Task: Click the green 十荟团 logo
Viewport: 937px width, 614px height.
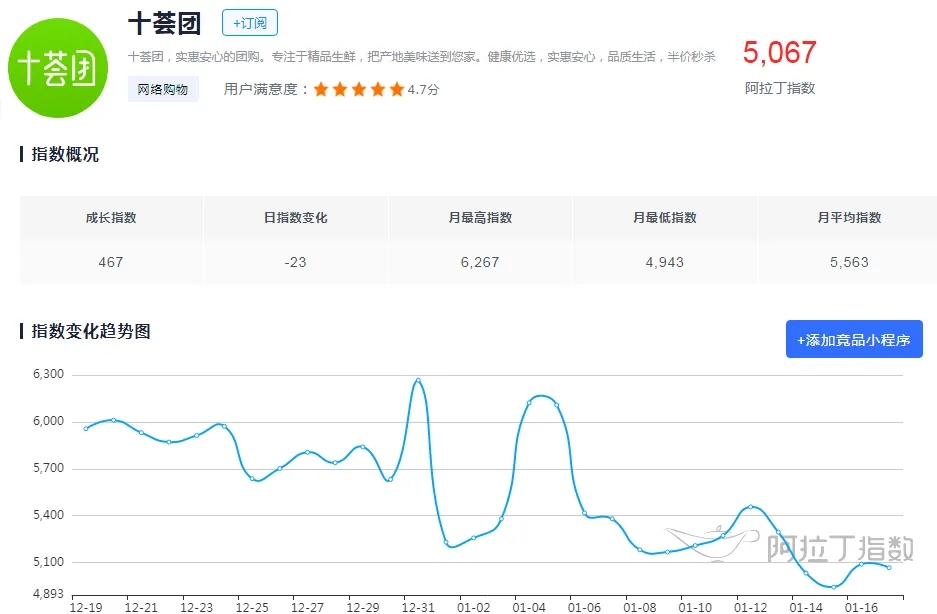Action: click(58, 68)
